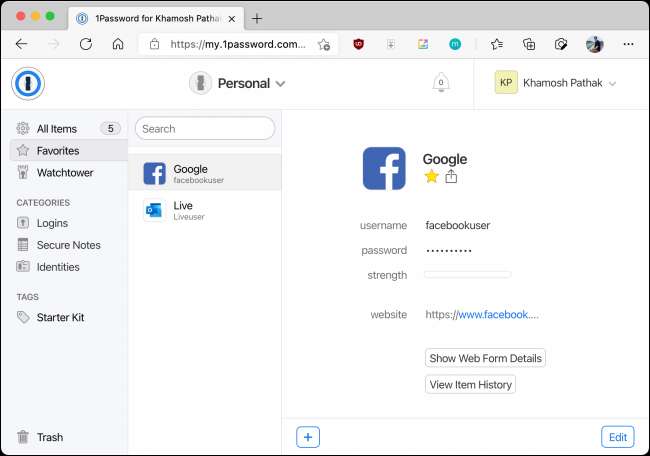Click the colorful square extension icon

(423, 44)
